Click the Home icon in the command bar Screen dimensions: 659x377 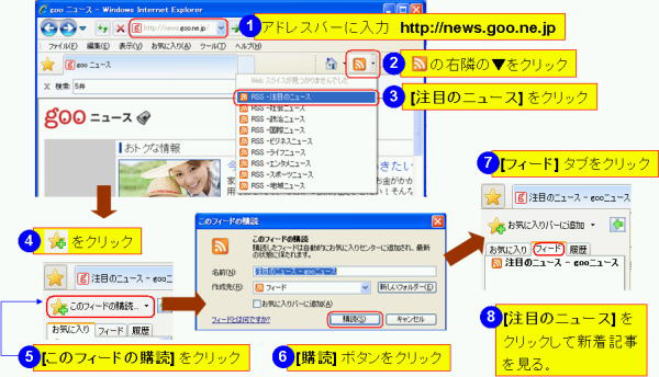click(331, 64)
